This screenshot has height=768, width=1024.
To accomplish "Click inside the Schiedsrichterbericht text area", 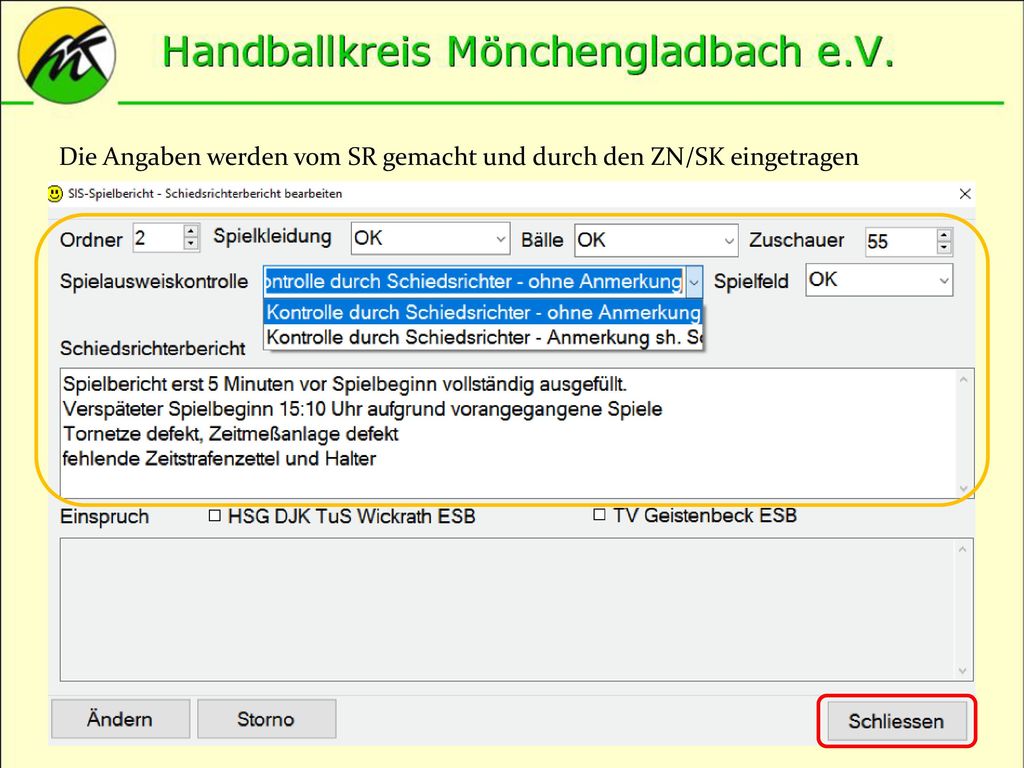I will pyautogui.click(x=509, y=433).
